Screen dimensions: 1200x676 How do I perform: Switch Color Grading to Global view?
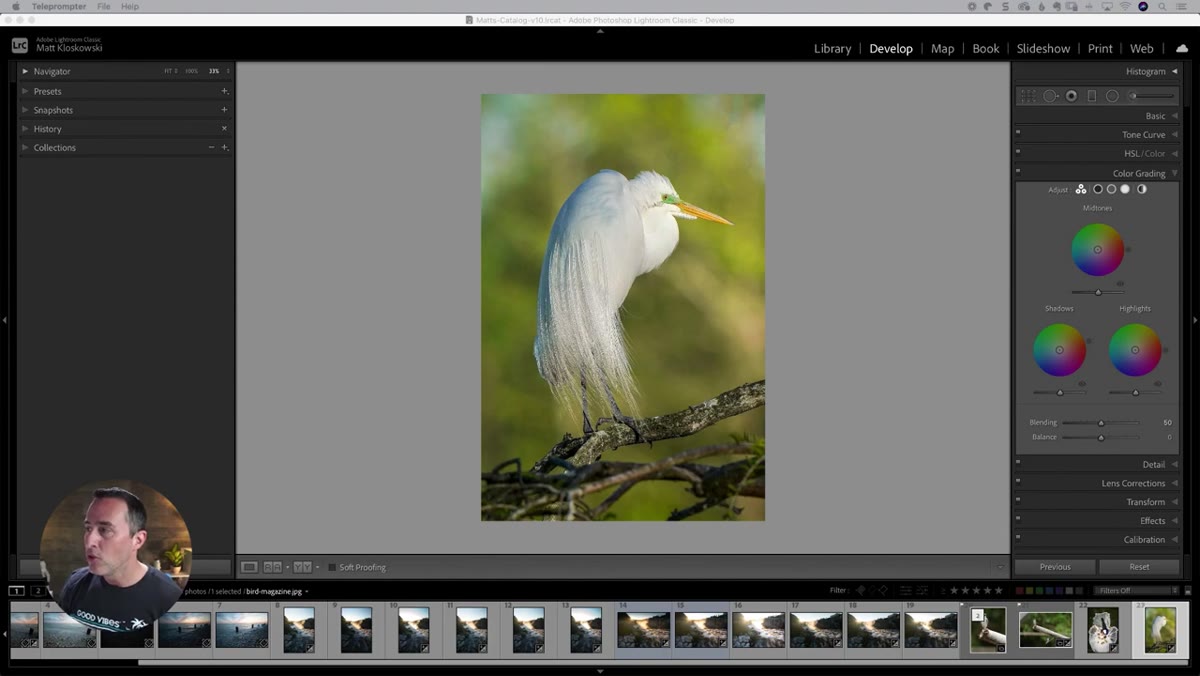coord(1142,189)
